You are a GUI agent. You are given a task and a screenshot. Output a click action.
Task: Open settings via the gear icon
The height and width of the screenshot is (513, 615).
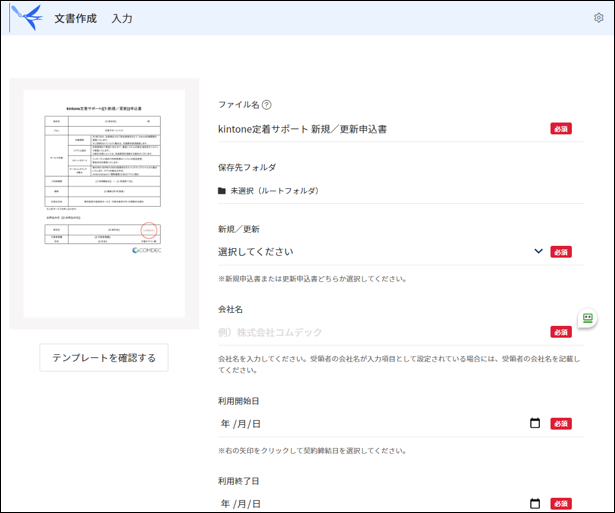(599, 18)
